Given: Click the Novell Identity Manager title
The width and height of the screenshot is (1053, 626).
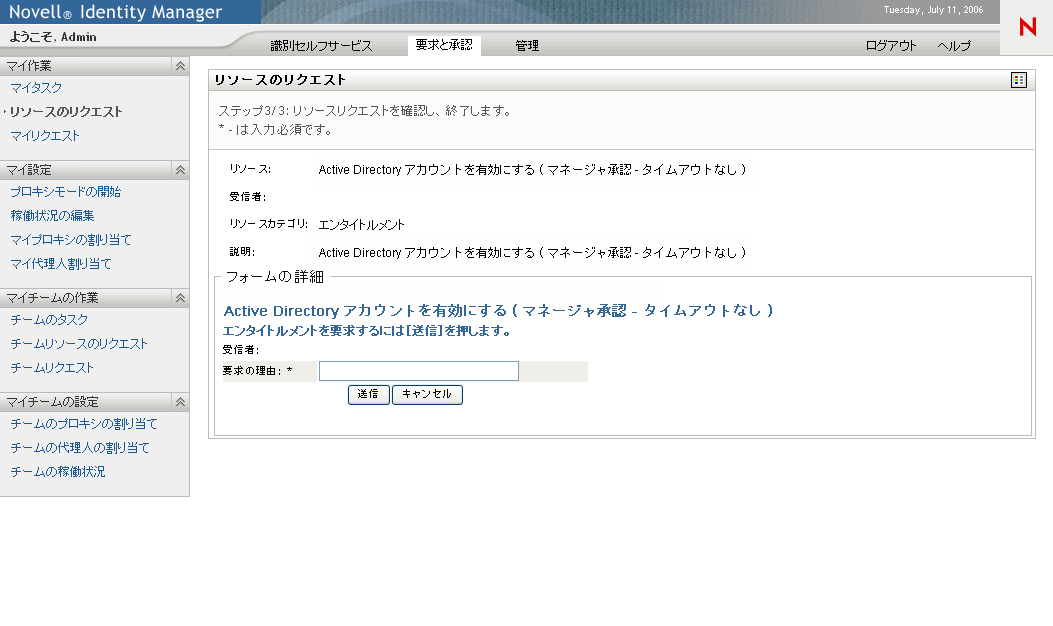Looking at the screenshot, I should click(115, 12).
